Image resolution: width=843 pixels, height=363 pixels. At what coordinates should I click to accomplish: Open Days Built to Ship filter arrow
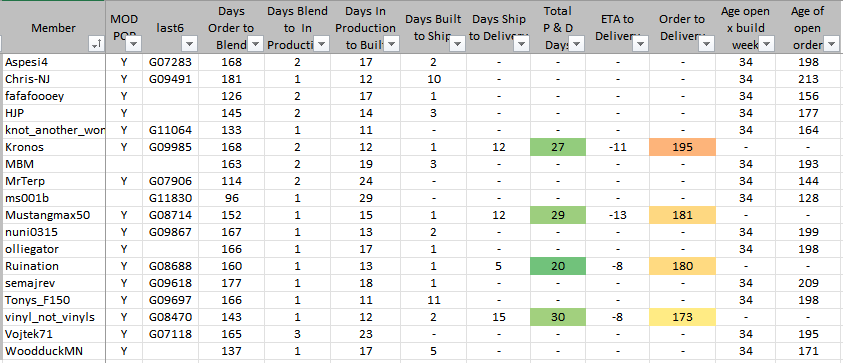coord(458,45)
